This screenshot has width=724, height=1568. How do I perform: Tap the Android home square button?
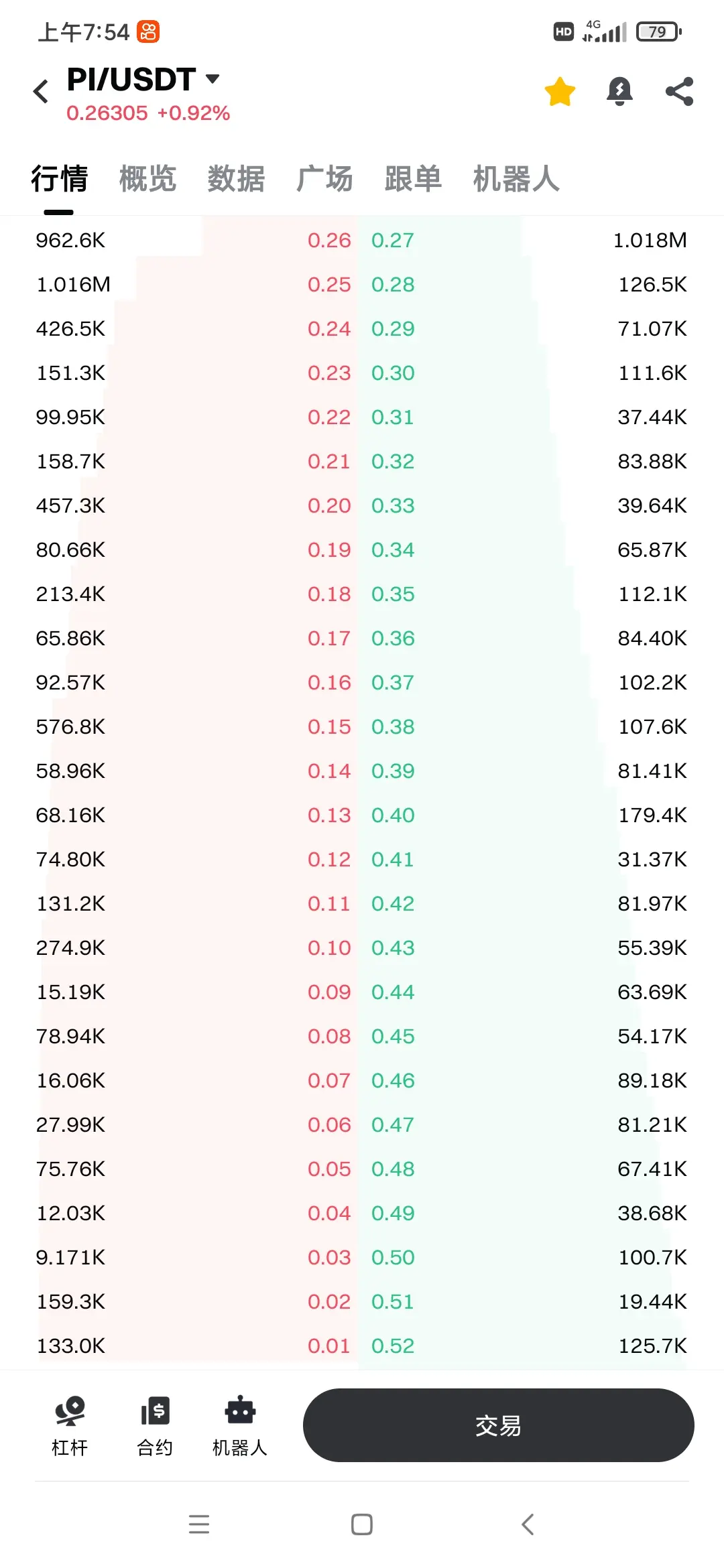362,1524
